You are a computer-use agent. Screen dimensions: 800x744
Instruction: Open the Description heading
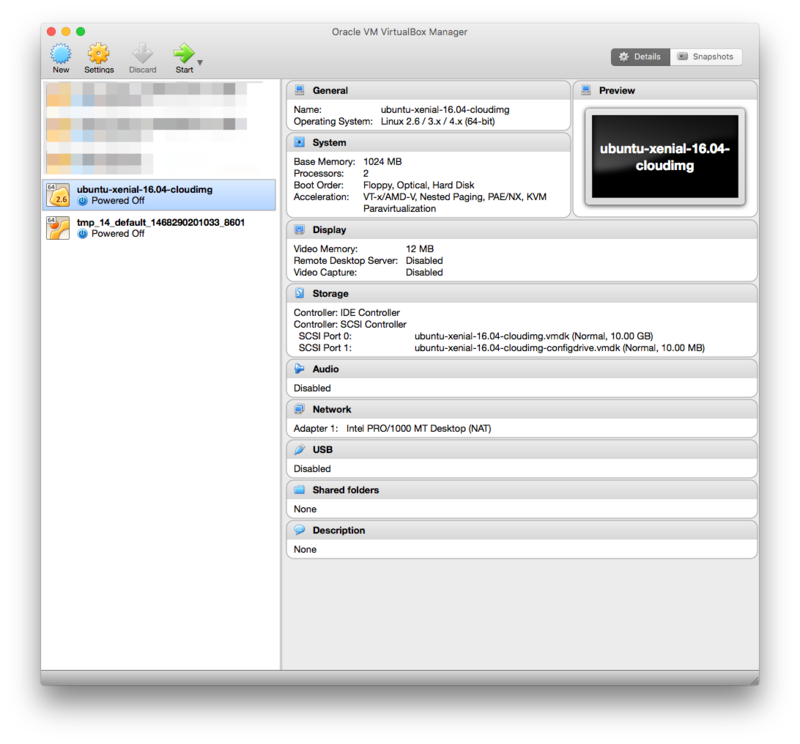click(339, 530)
